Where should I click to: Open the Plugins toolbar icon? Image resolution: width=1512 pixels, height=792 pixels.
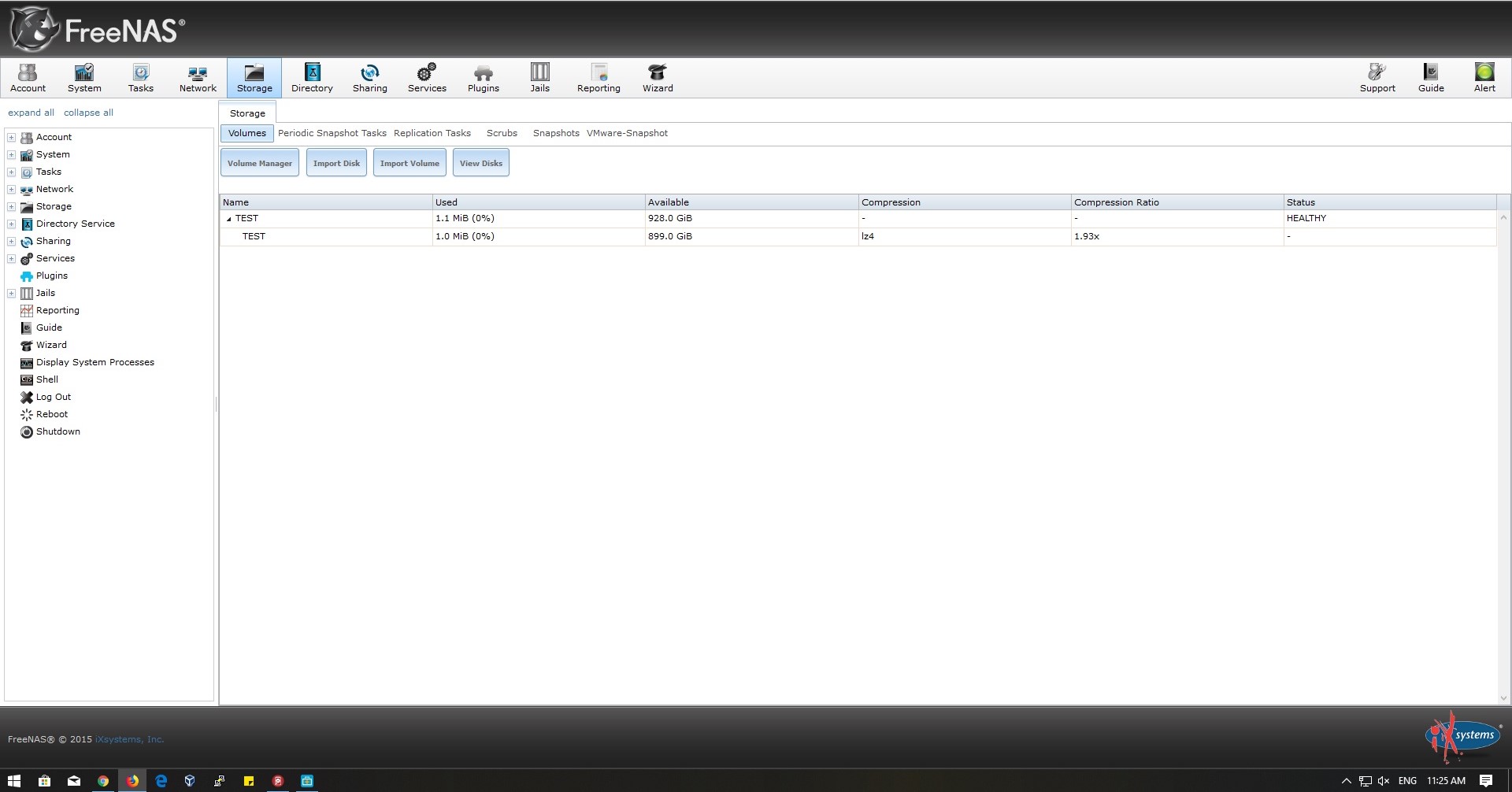coord(484,78)
